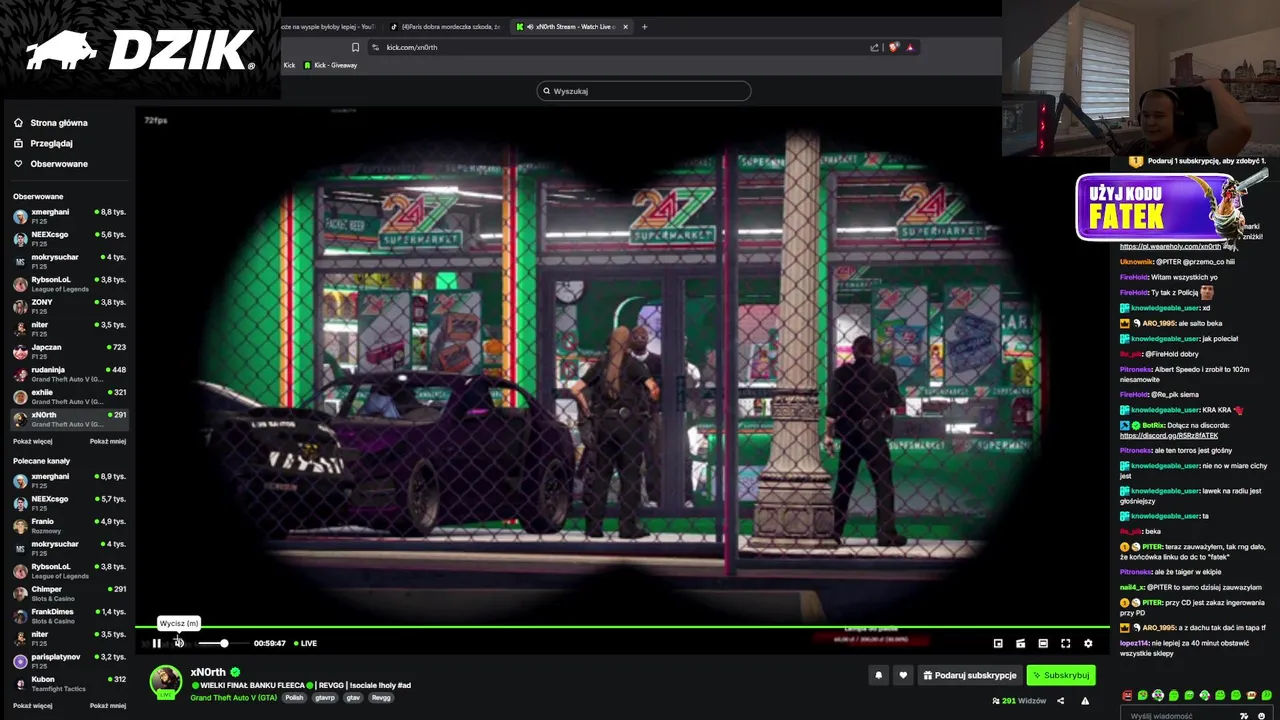Switch to the YouTube browser tab
The image size is (1280, 720).
coord(328,27)
